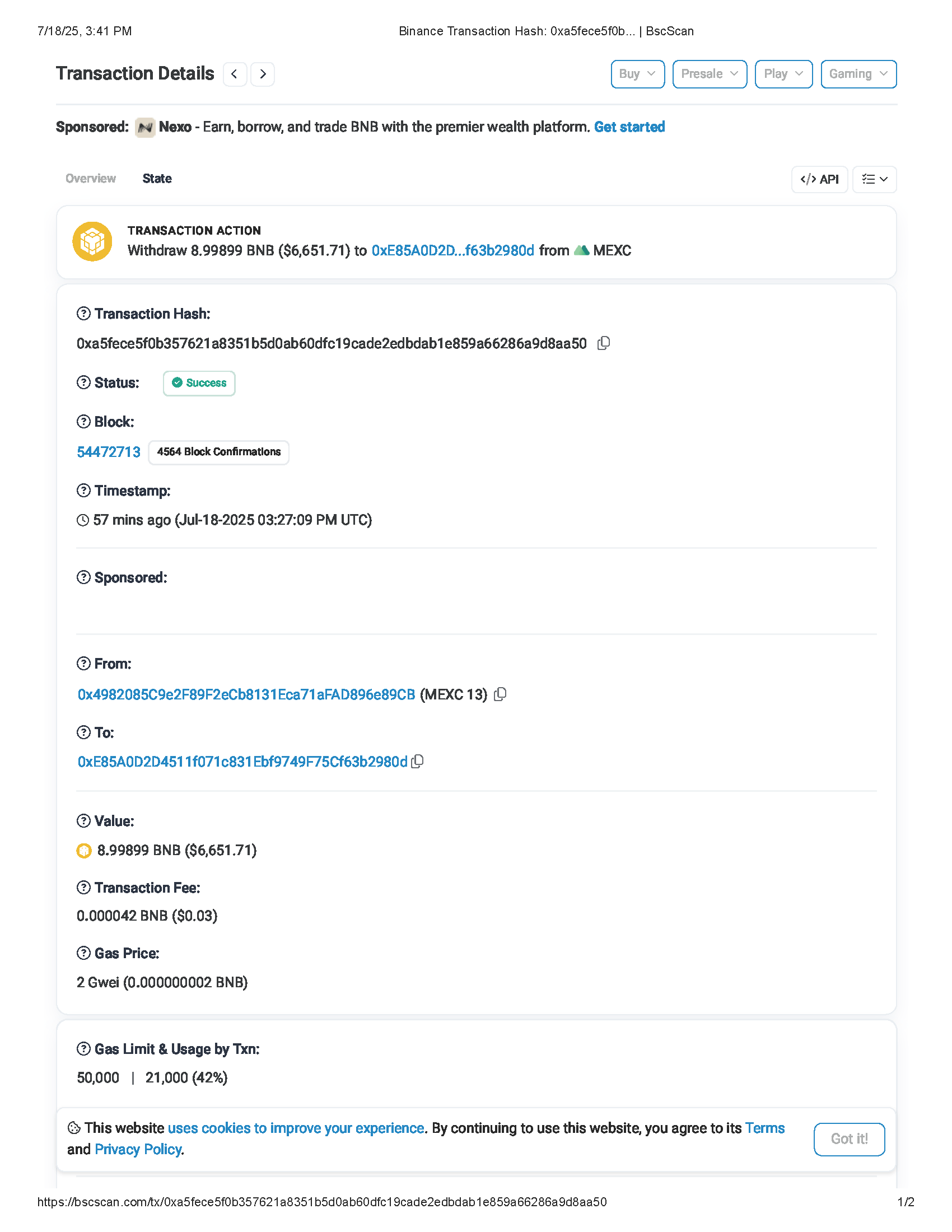Viewport: 952px width, 1232px height.
Task: Open the display preferences chevron menu
Action: pyautogui.click(x=874, y=179)
